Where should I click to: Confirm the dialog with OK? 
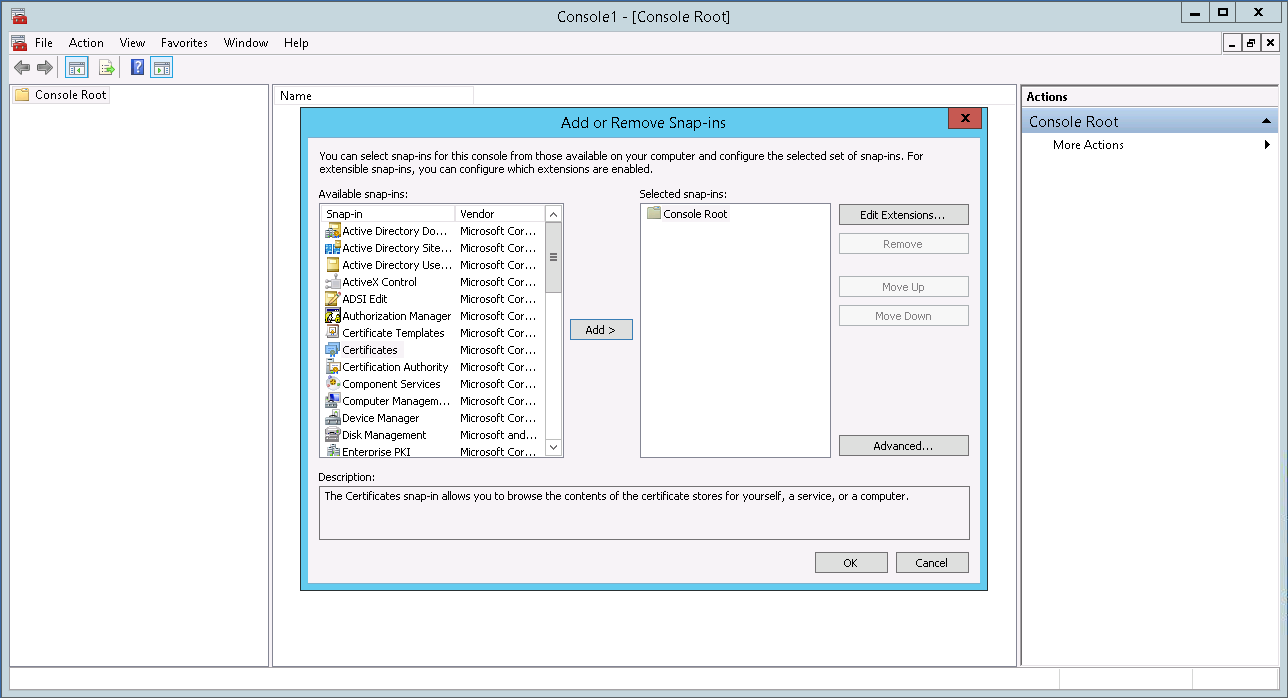(x=851, y=563)
